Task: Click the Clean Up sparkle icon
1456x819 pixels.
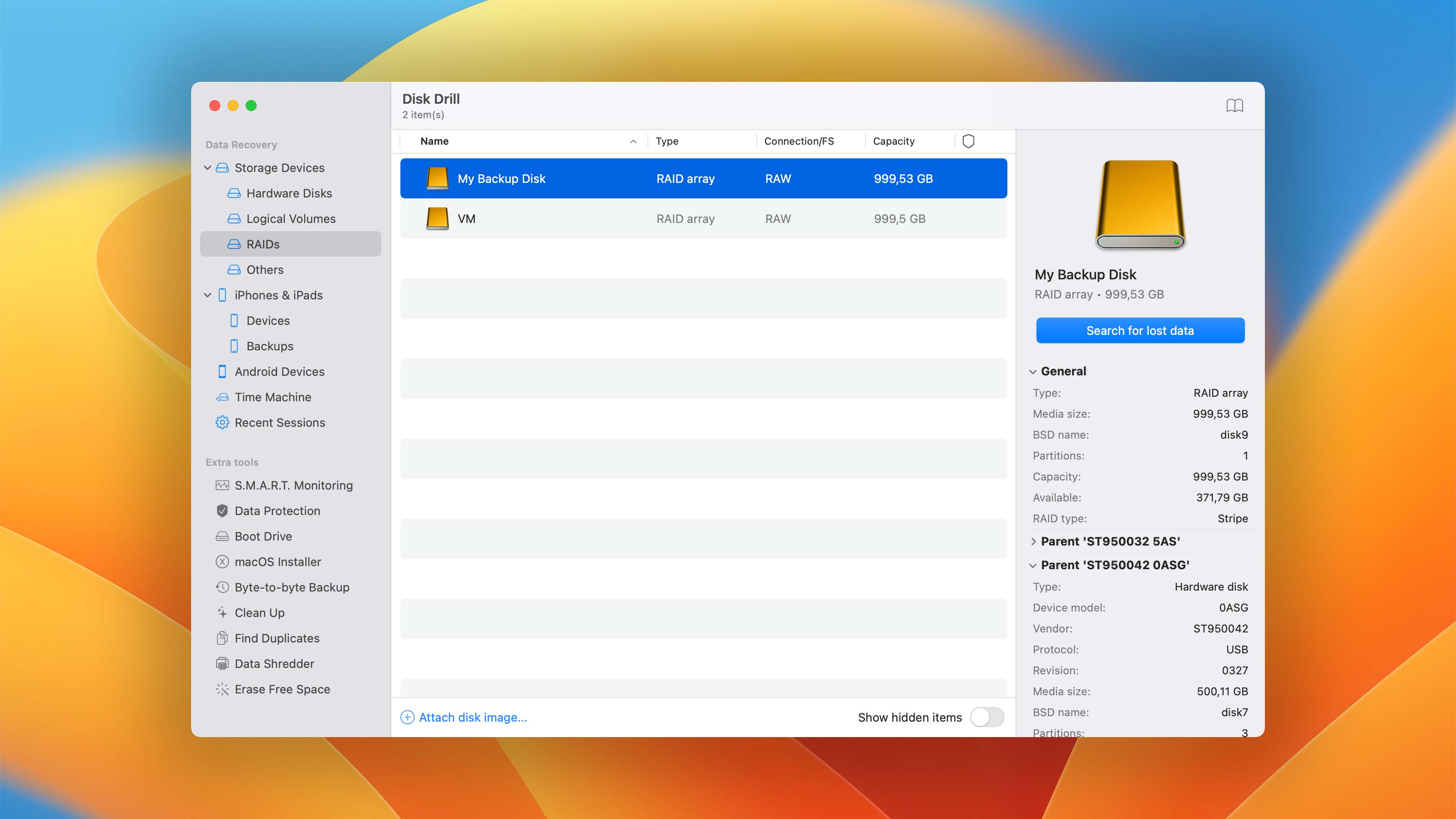Action: pos(222,613)
